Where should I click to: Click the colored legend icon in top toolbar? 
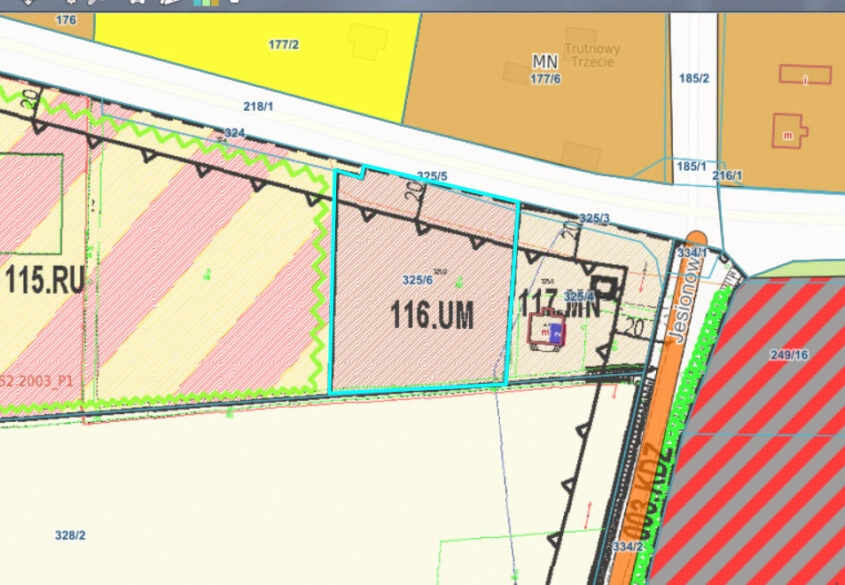[206, 2]
